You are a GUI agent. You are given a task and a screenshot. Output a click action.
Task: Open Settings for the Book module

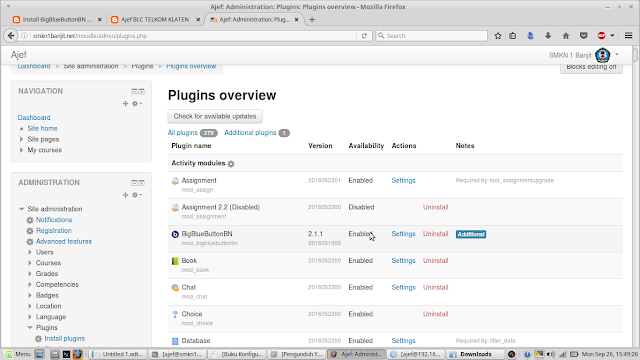[x=403, y=261]
